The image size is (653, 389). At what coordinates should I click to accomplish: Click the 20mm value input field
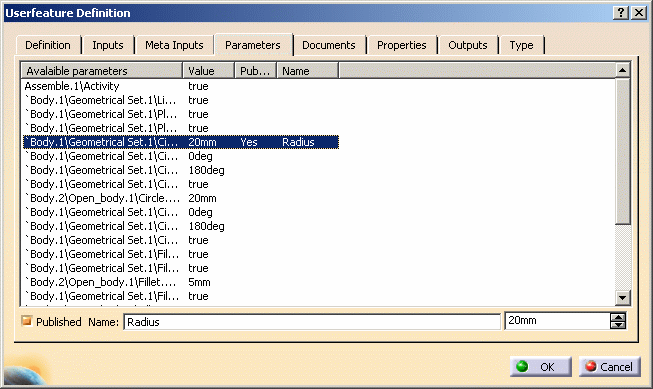coord(557,321)
